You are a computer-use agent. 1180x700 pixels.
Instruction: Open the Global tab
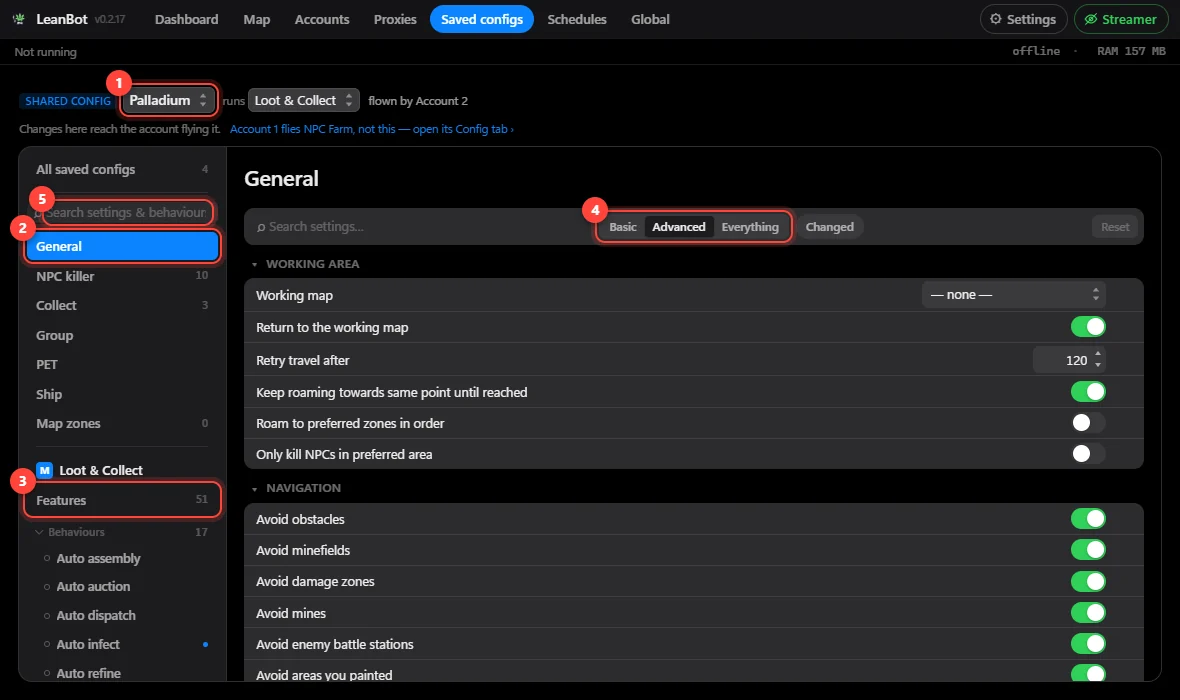[650, 20]
